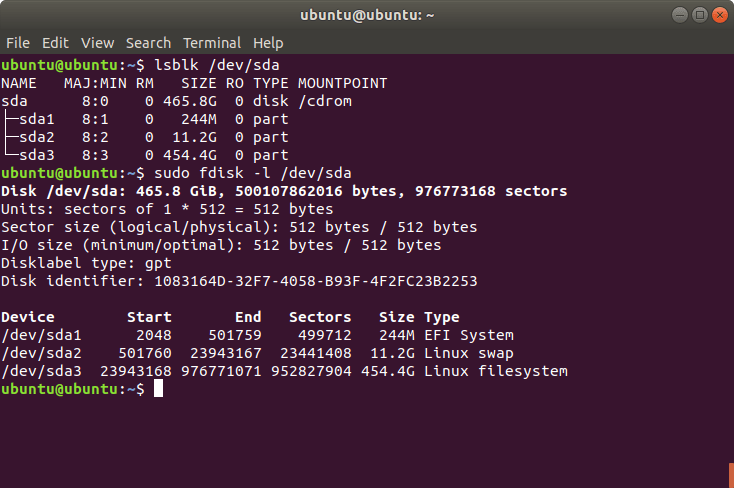
Task: Click the 8:2 MAJ:MIN value
Action: click(95, 137)
